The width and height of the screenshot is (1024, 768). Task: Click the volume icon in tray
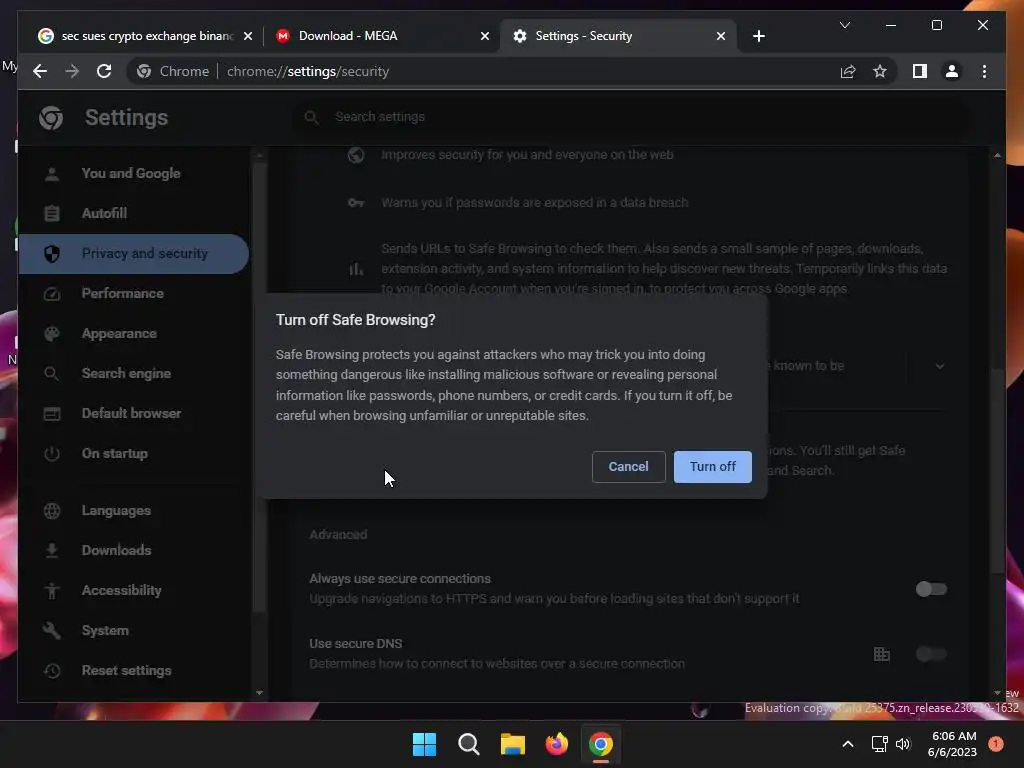(903, 744)
